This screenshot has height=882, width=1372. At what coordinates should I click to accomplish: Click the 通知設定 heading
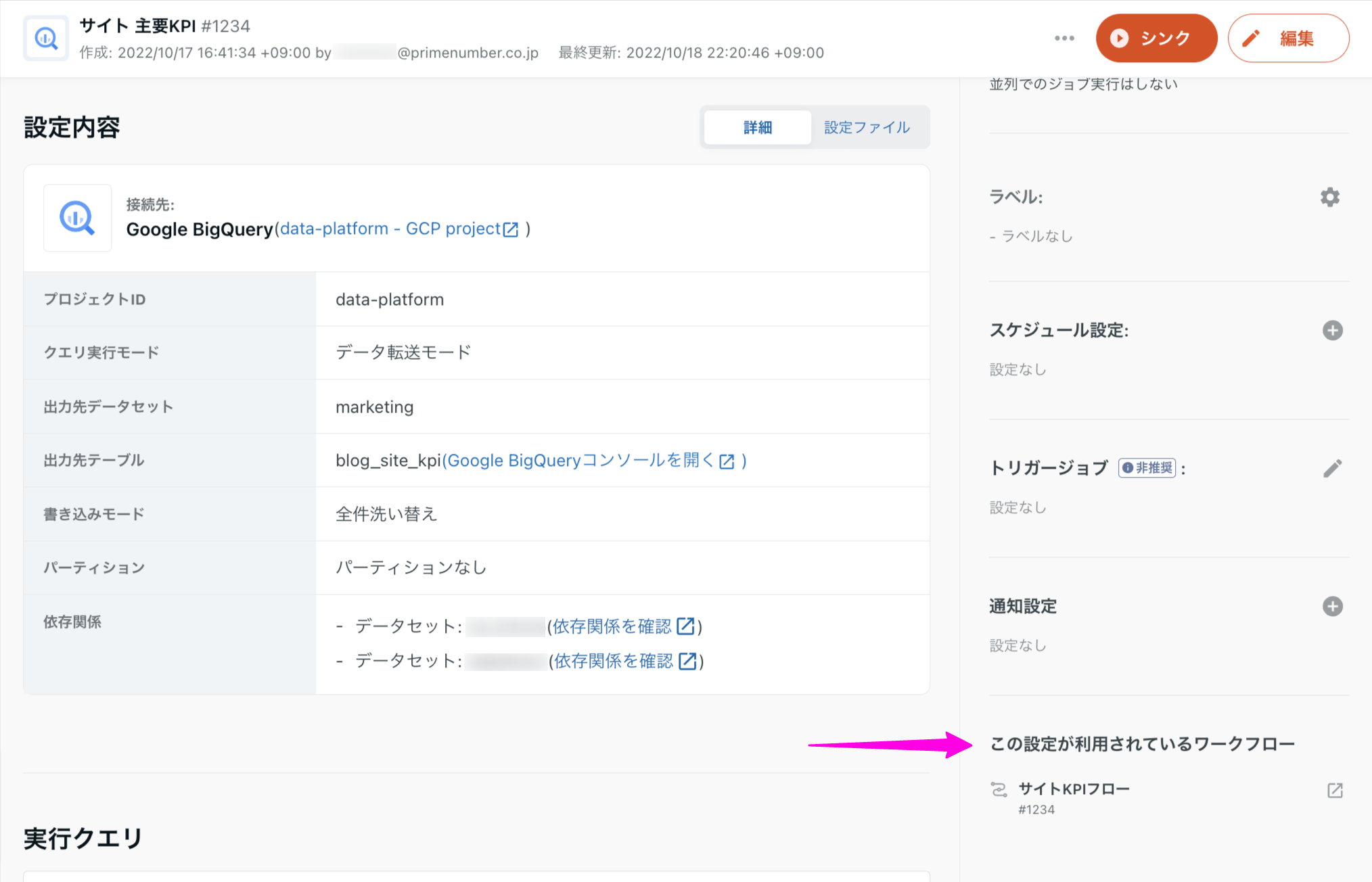[x=1023, y=606]
